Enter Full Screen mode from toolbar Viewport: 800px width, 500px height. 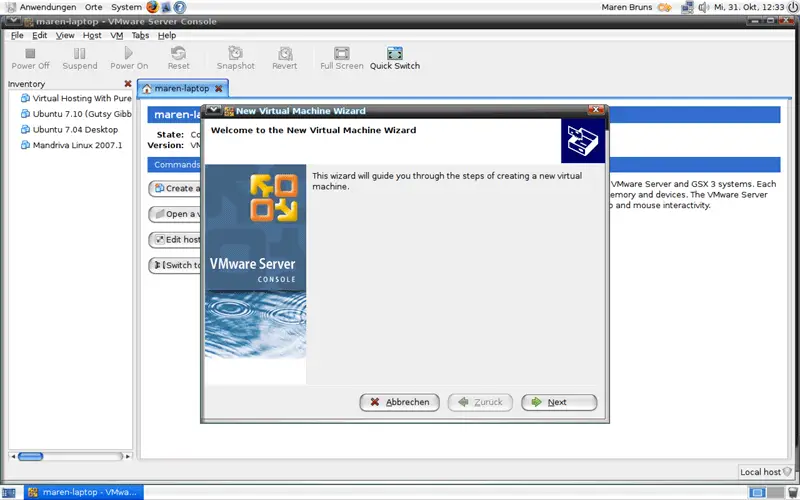click(x=342, y=54)
